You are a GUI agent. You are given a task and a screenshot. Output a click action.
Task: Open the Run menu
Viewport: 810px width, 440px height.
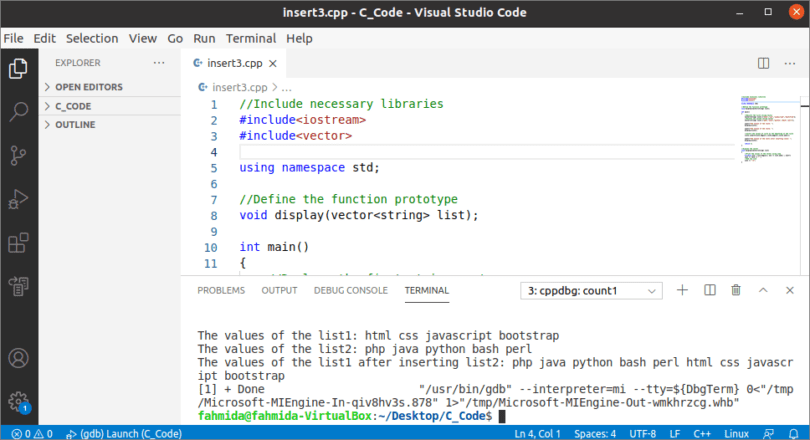(x=204, y=38)
